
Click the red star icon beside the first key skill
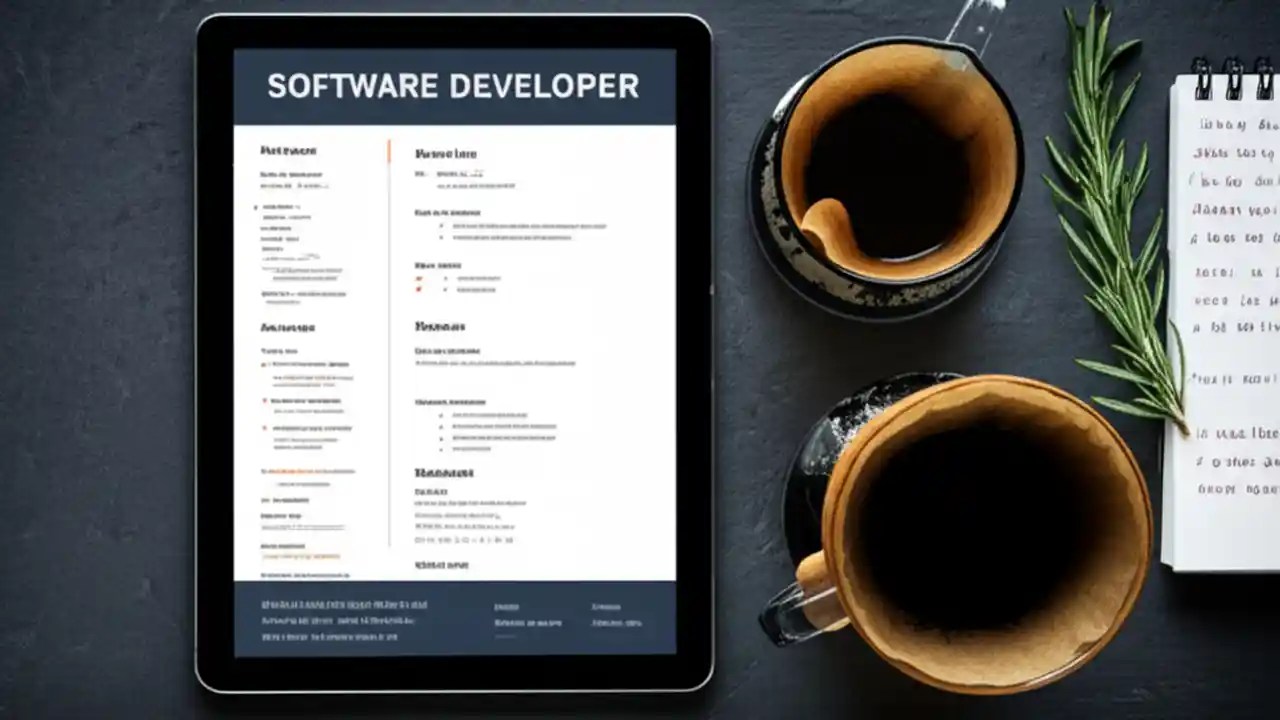(418, 279)
